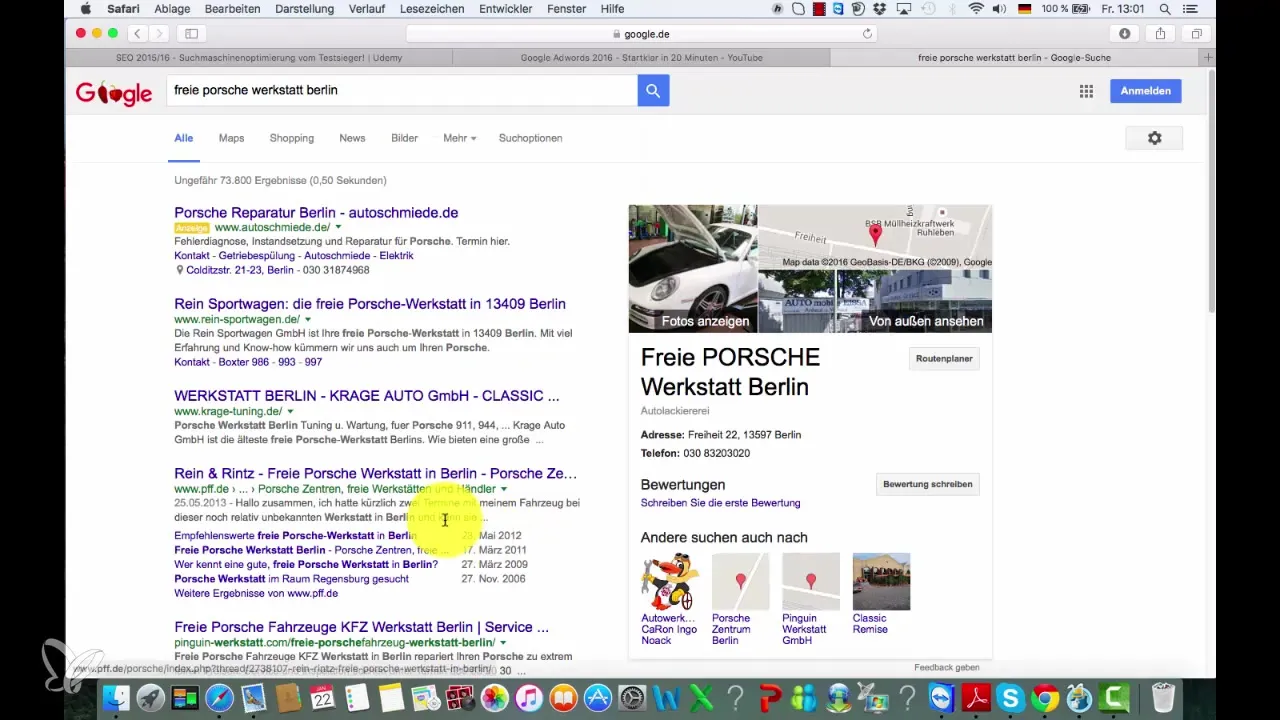Go back with Safari's back arrow
Image resolution: width=1280 pixels, height=720 pixels.
coord(138,33)
